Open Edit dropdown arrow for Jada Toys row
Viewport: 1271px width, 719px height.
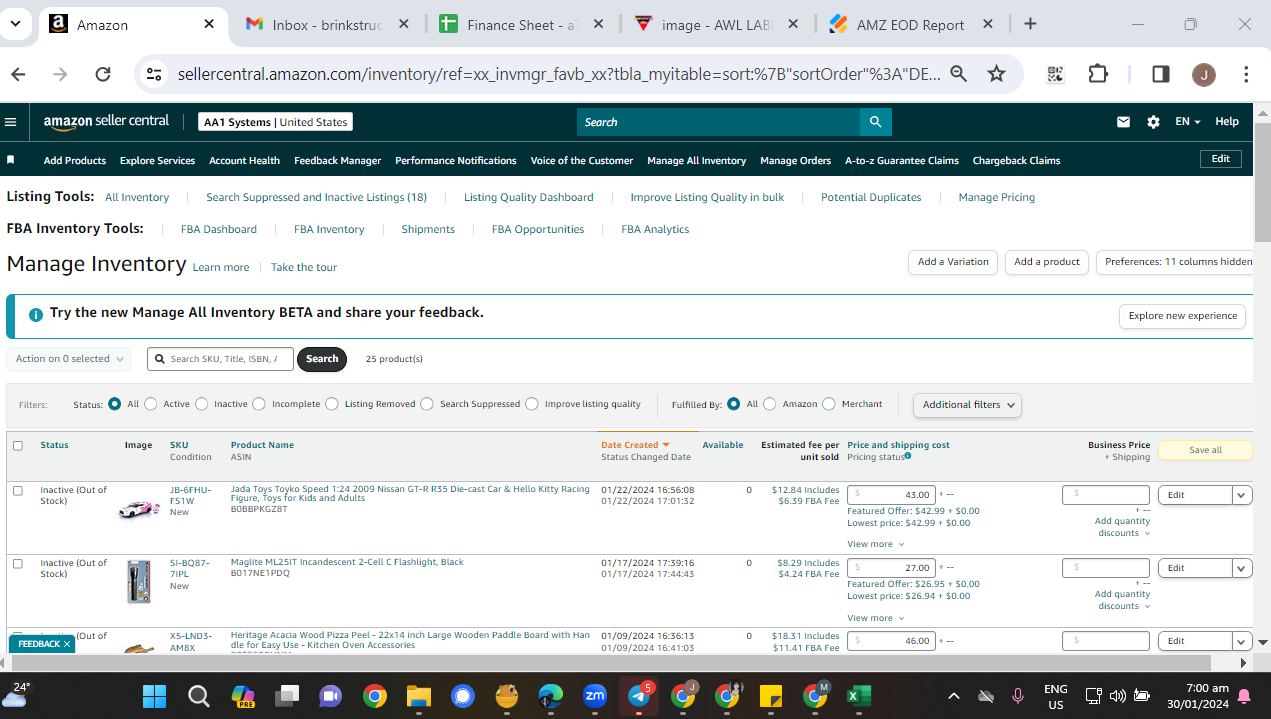1242,495
